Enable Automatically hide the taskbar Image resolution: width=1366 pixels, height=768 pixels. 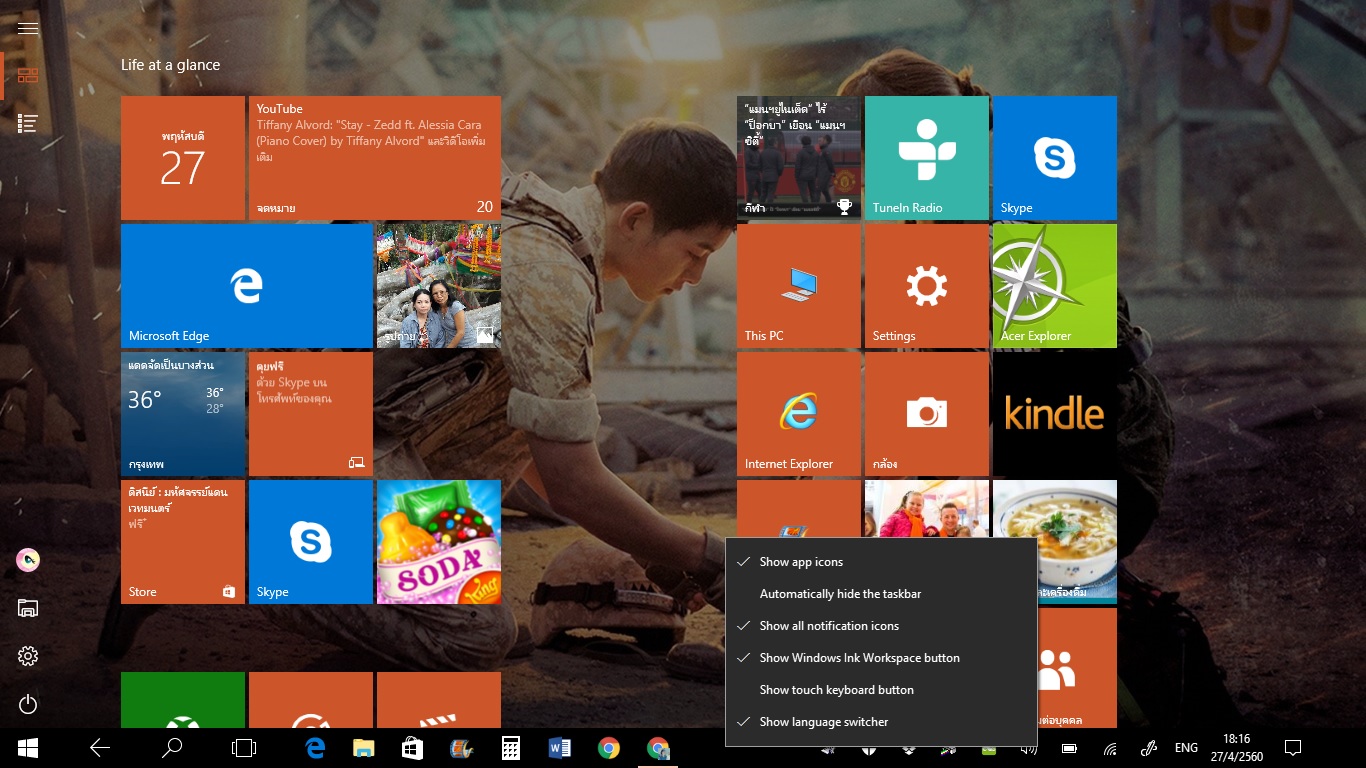881,594
